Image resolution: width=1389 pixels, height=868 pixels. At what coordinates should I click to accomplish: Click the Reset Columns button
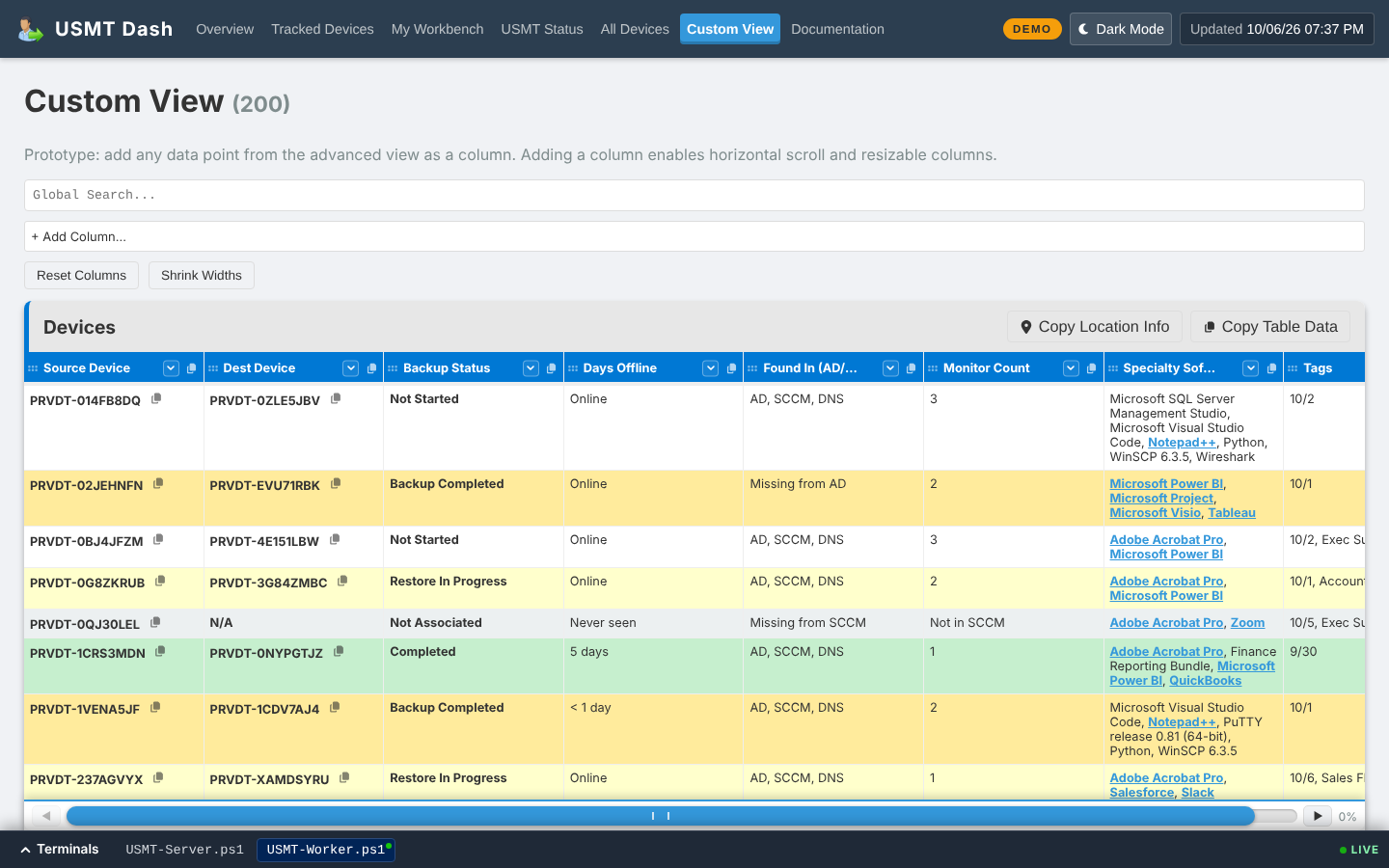[81, 275]
